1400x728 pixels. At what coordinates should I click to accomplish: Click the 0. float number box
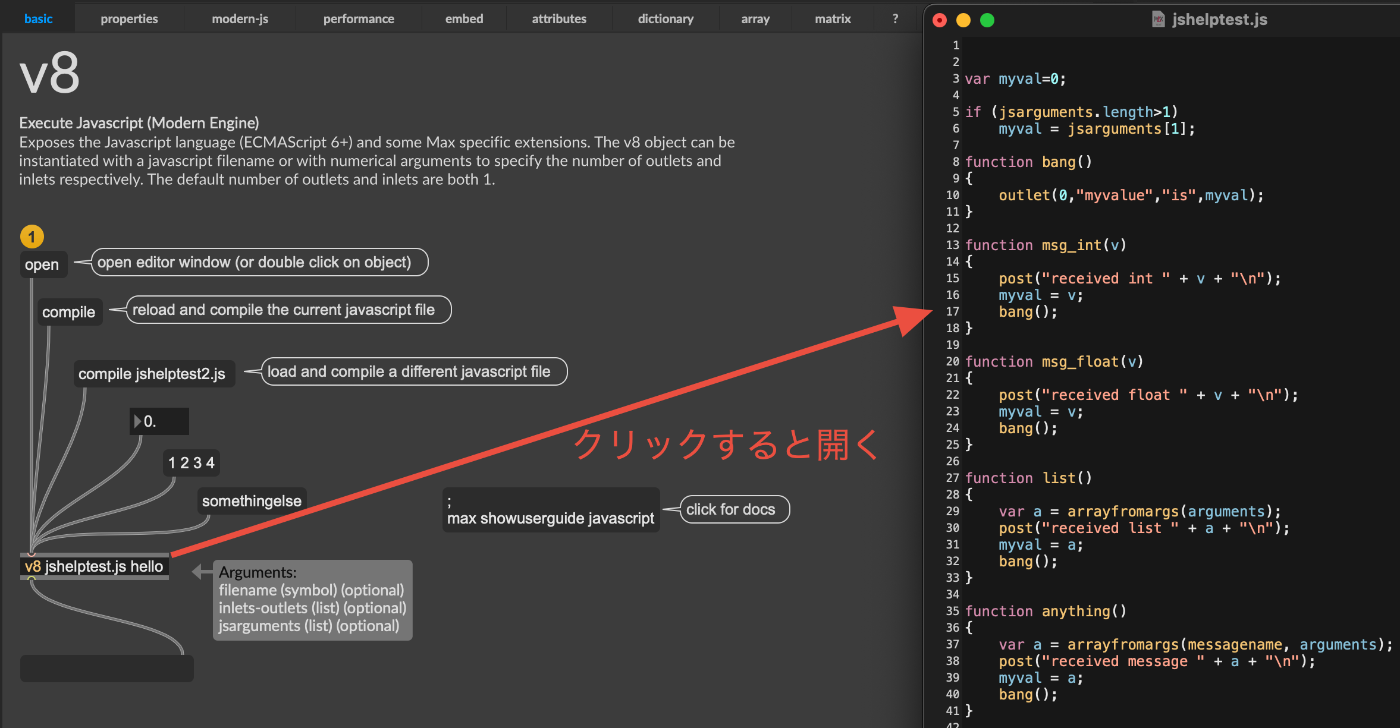[x=159, y=422]
